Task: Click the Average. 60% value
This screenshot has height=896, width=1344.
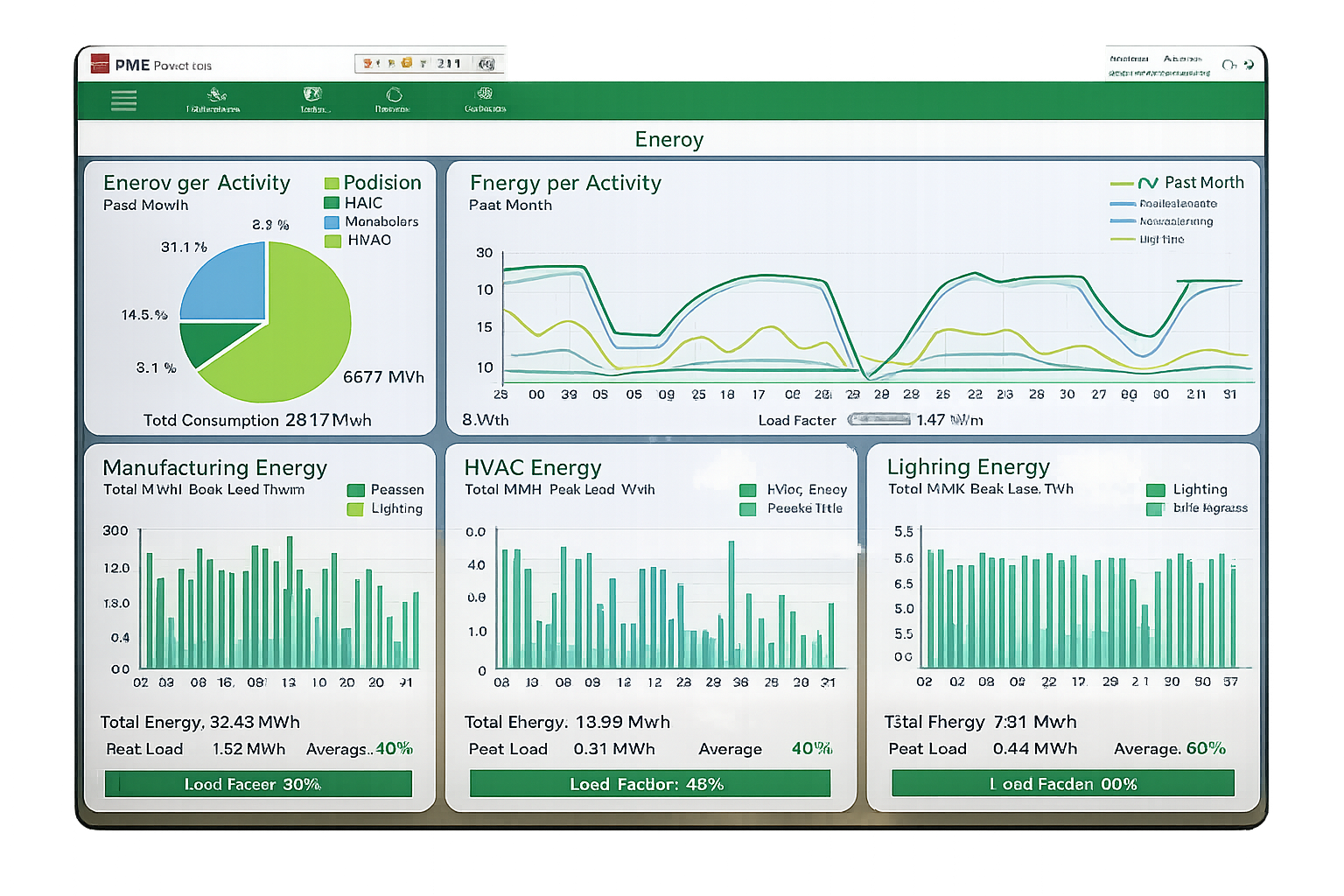Action: 1170,749
